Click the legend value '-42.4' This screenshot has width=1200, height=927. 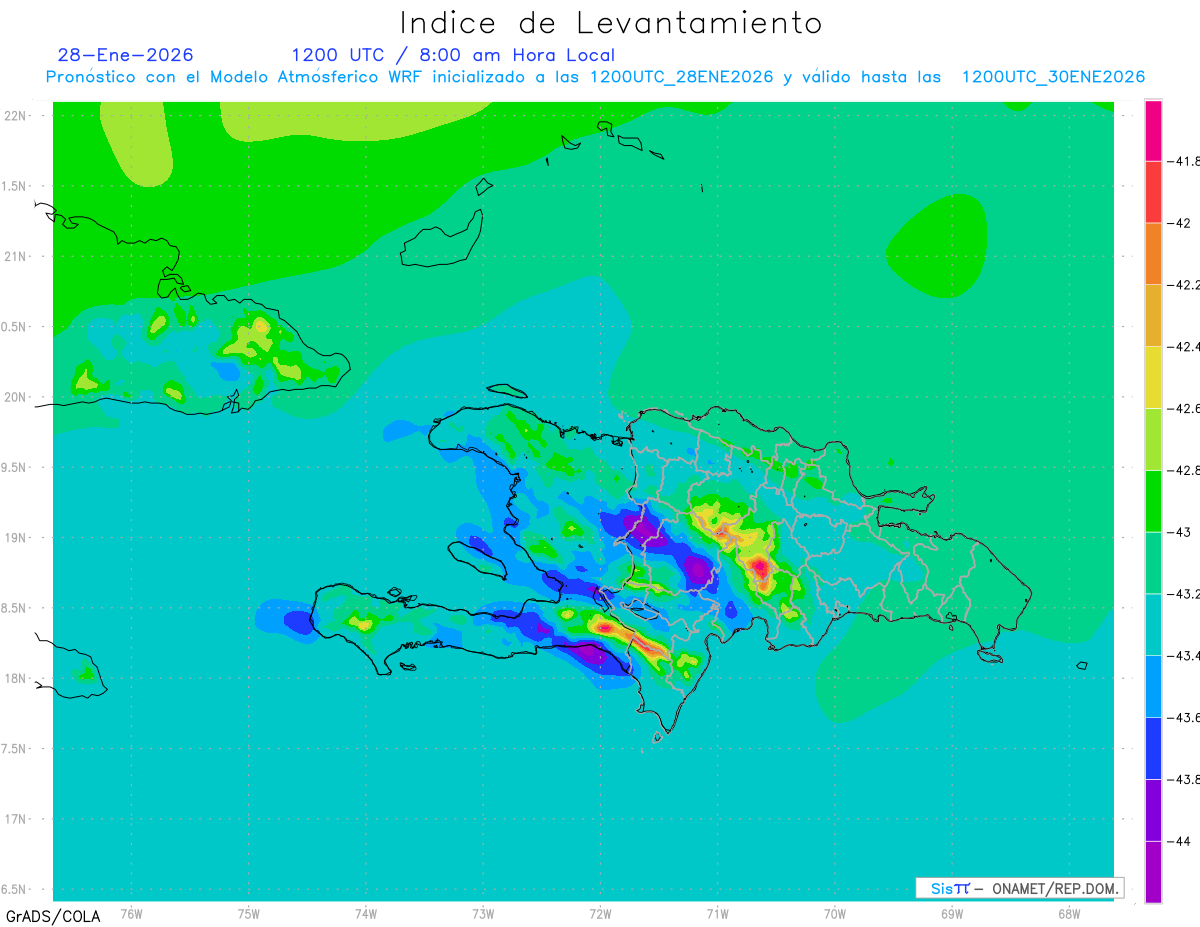click(x=1186, y=347)
